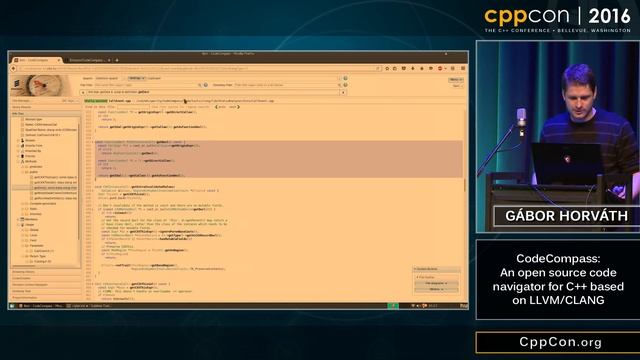The image size is (640, 360).
Task: Open the Firefox hamburger menu icon
Action: 463,69
